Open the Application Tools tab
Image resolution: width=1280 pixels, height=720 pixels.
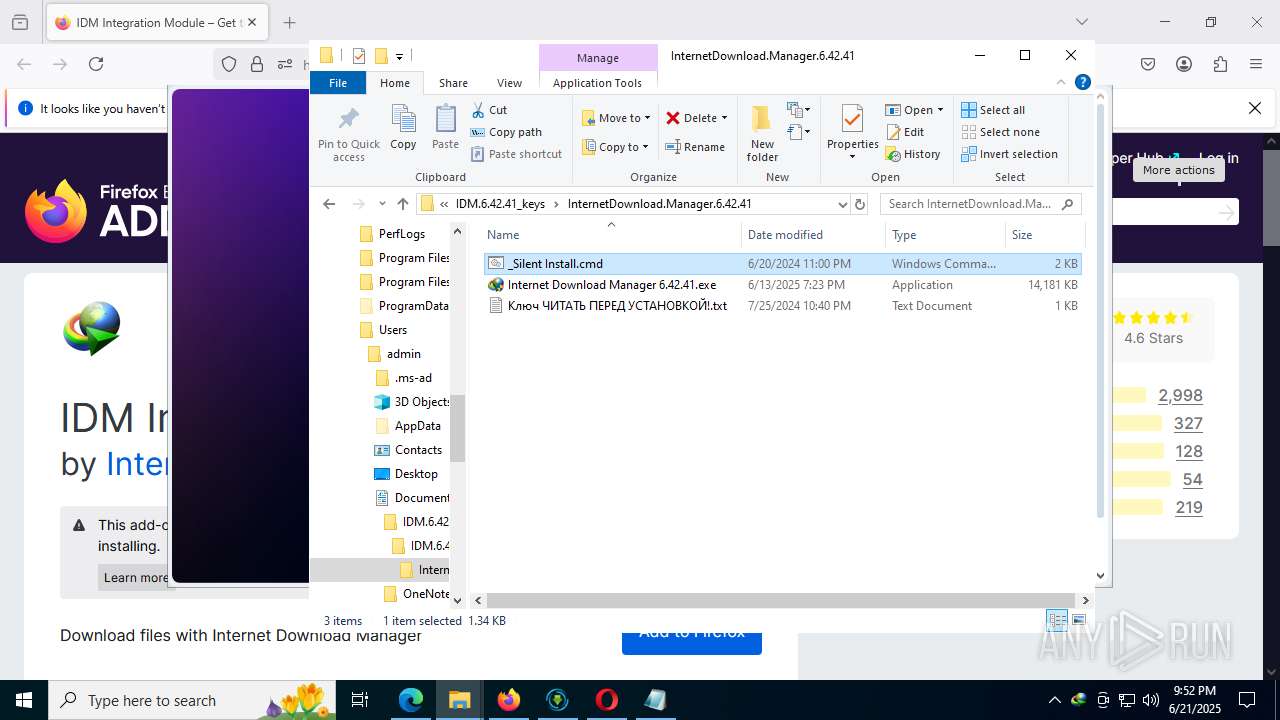coord(597,83)
